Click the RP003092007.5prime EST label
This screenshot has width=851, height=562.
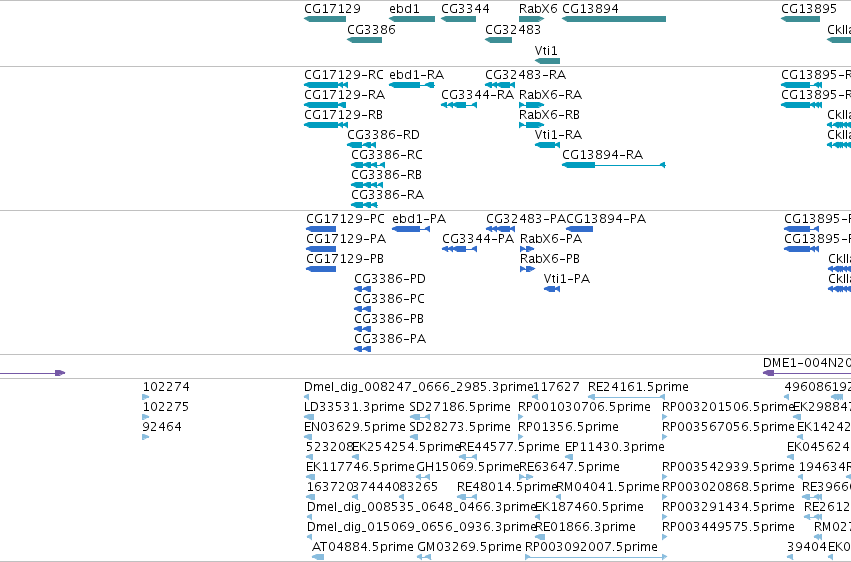[x=591, y=547]
